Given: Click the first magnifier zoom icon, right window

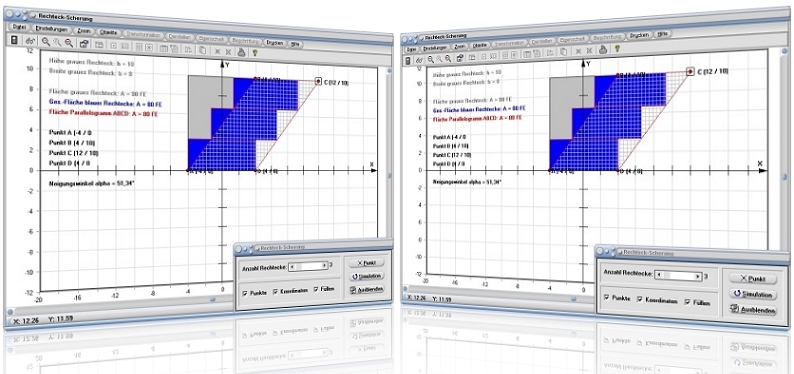Looking at the screenshot, I should (431, 59).
